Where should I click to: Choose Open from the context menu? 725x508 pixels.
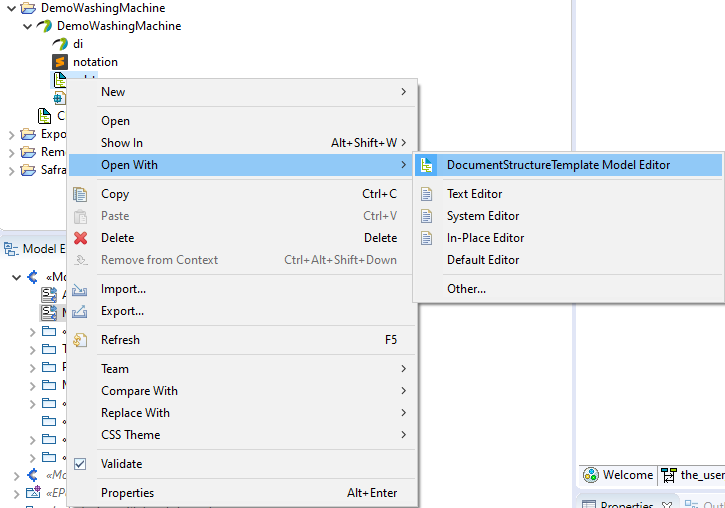[242, 121]
